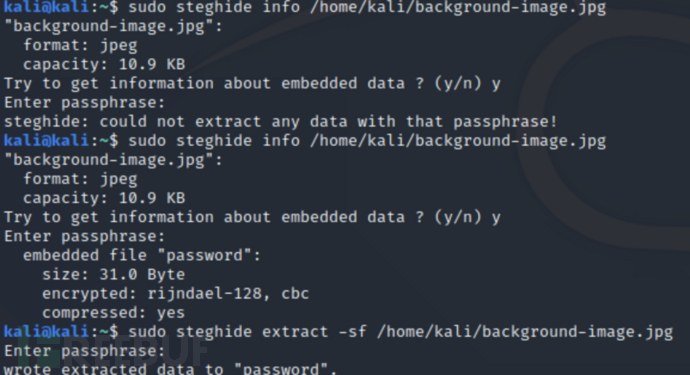Click the "size: 31.0 Byte" line
This screenshot has width=690, height=375.
point(114,275)
